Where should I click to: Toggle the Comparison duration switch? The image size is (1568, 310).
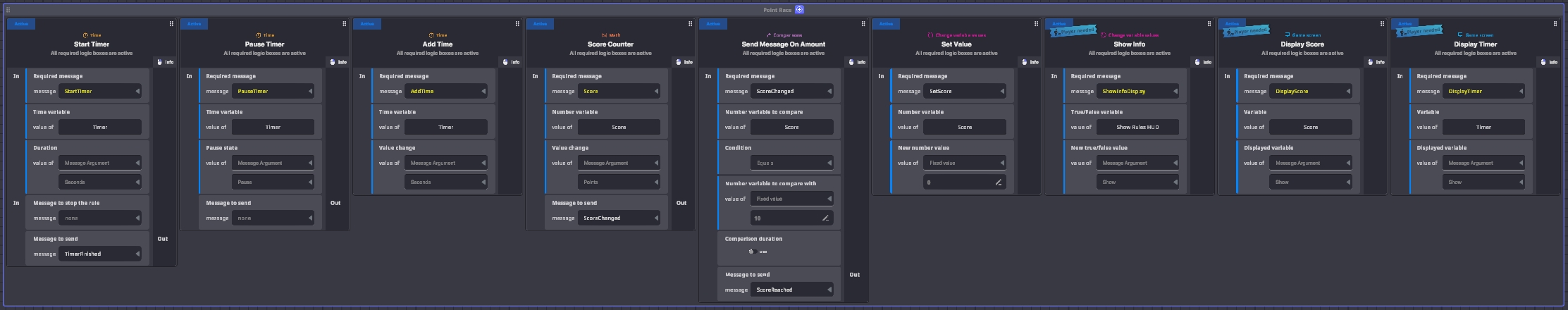753,252
